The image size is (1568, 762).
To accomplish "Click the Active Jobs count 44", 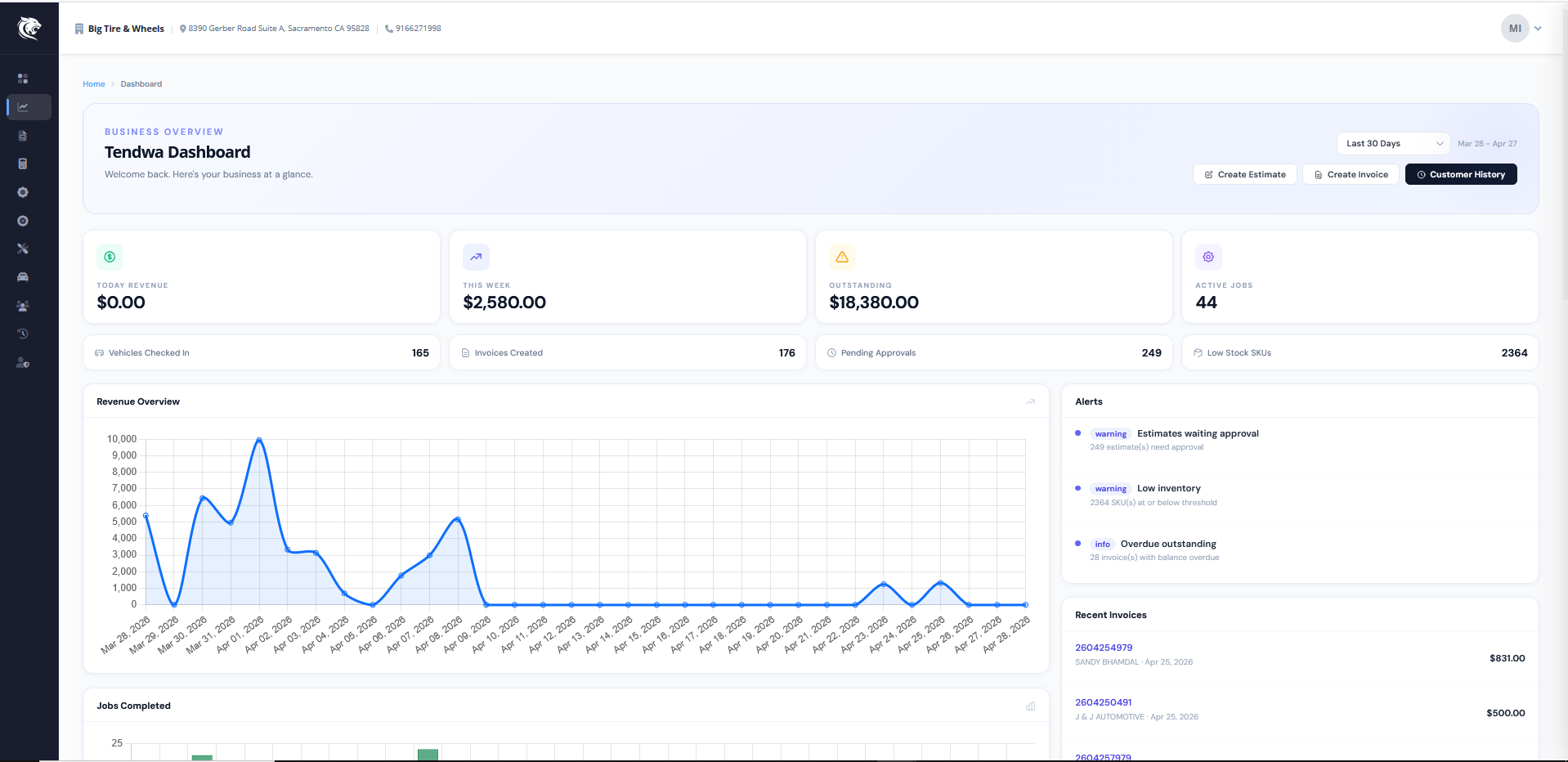I will pos(1206,303).
